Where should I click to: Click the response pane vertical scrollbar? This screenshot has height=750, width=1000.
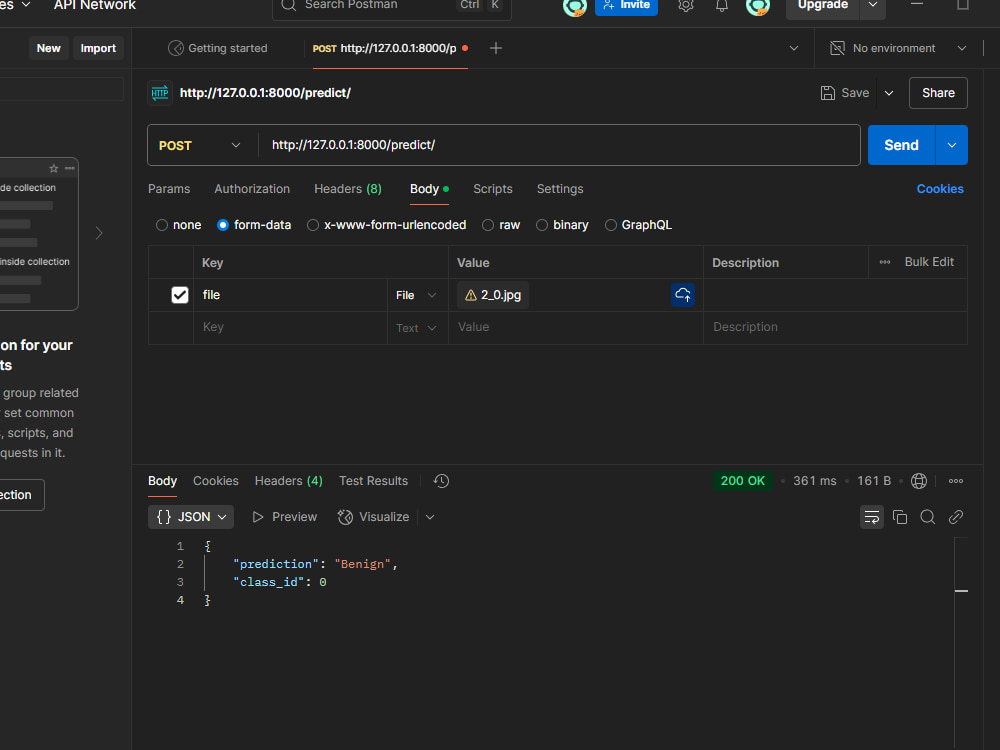960,643
